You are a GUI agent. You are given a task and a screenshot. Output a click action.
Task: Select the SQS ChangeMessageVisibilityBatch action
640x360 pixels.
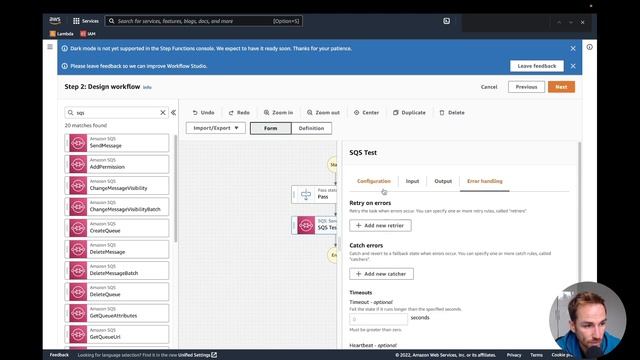tap(117, 207)
